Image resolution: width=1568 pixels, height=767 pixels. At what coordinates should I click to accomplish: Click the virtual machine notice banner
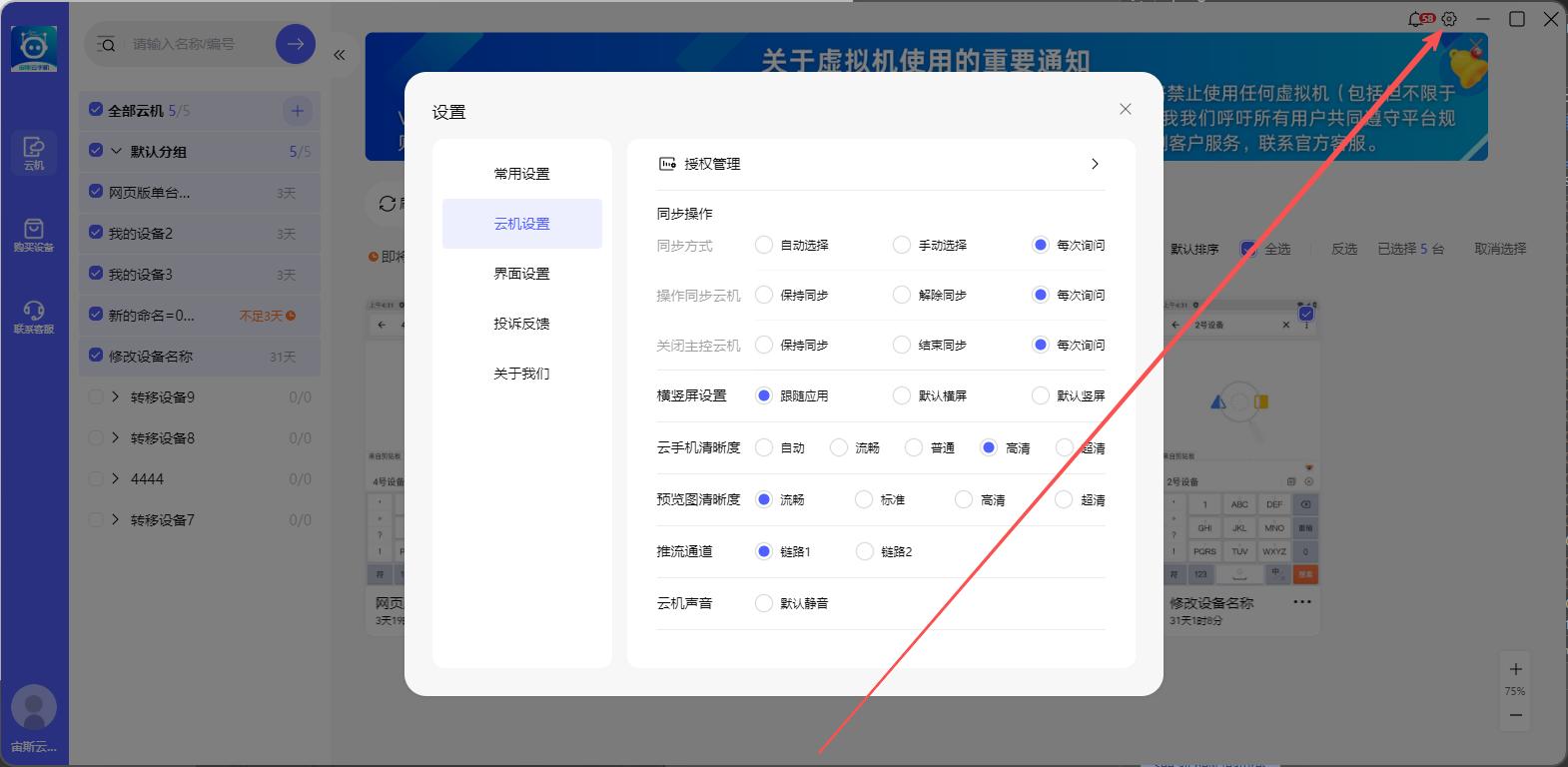click(927, 97)
